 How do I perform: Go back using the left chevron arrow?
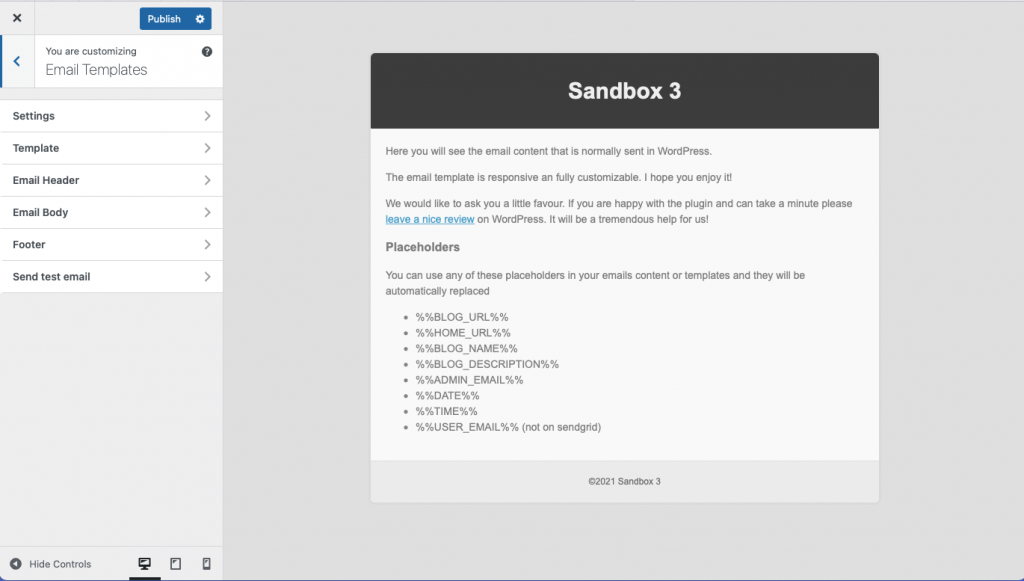point(18,61)
